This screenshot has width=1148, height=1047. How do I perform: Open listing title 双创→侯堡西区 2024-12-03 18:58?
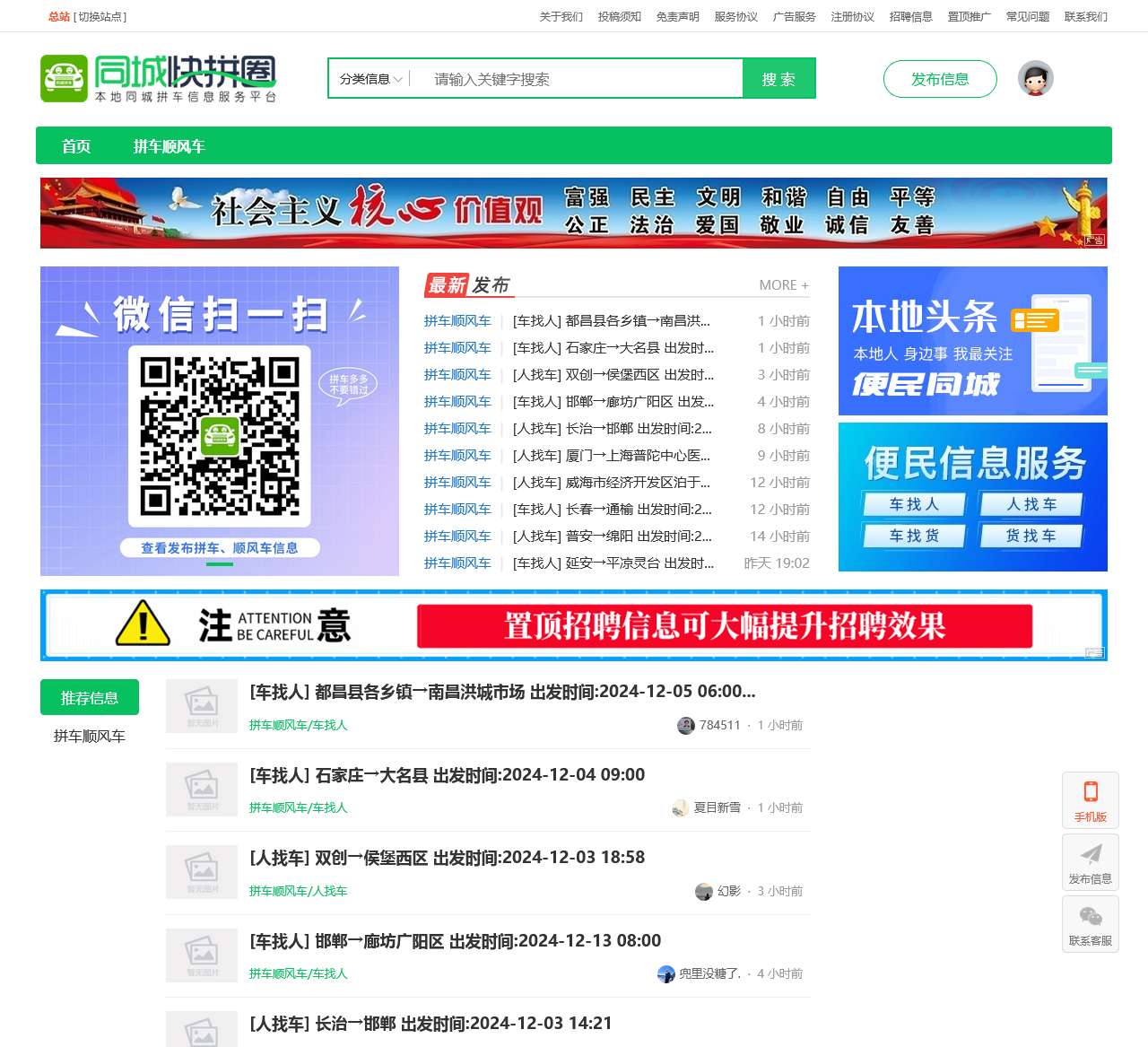click(448, 858)
